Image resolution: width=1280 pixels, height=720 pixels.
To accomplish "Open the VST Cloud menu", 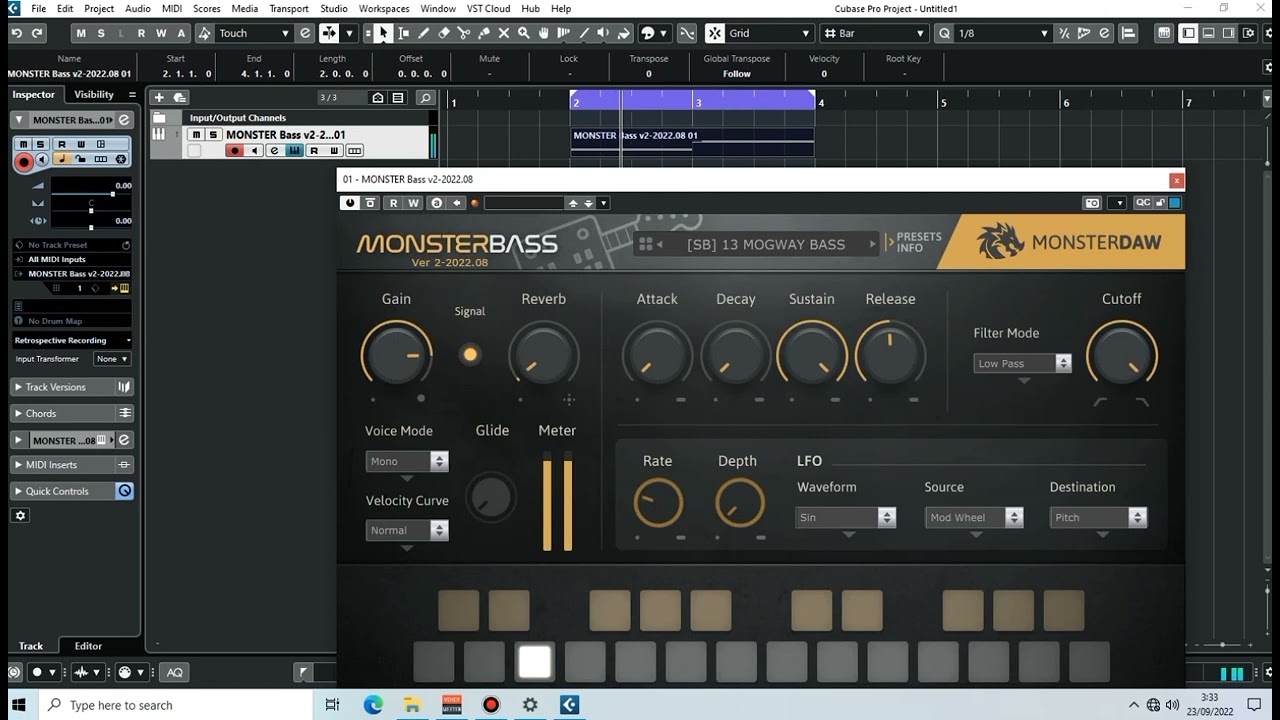I will (x=488, y=8).
